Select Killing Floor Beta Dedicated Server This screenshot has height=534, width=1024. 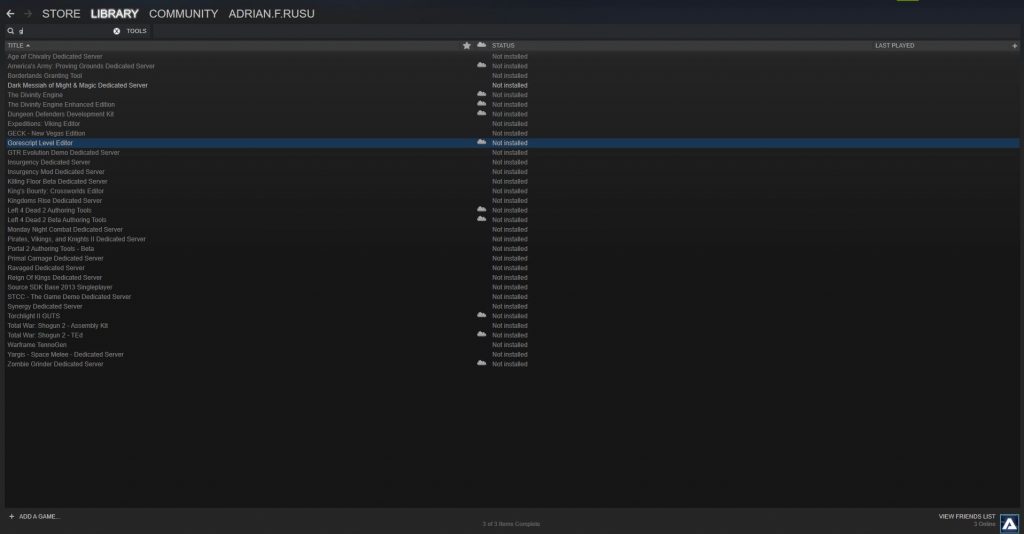[x=57, y=181]
